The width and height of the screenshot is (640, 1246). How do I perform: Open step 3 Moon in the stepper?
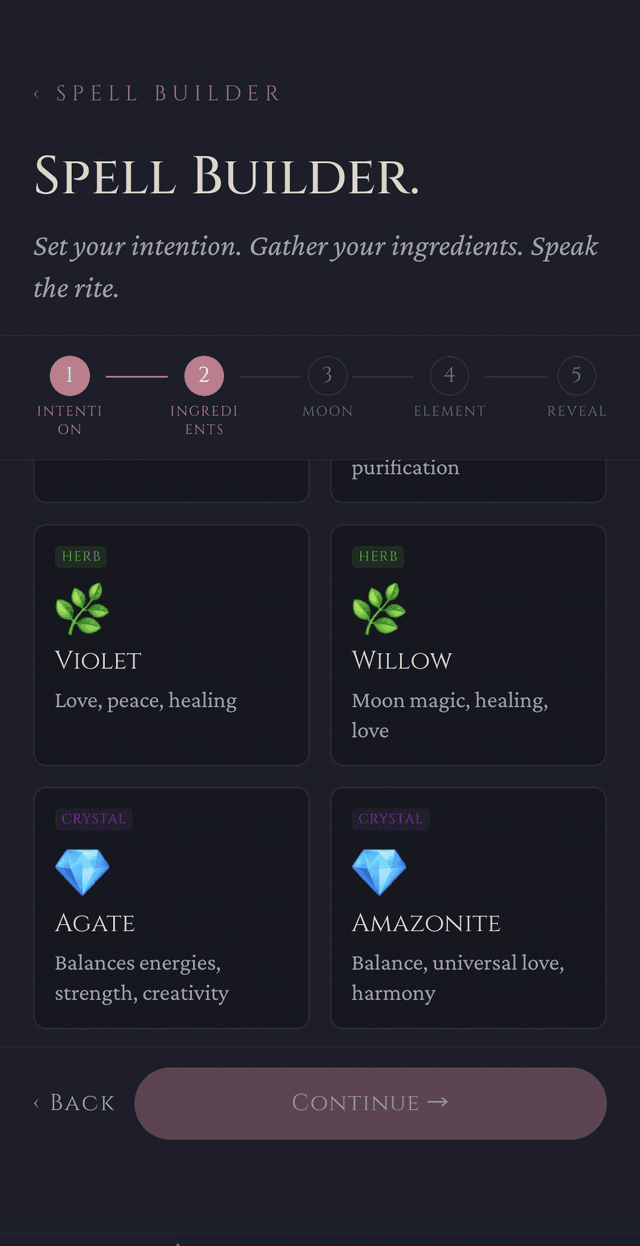328,377
